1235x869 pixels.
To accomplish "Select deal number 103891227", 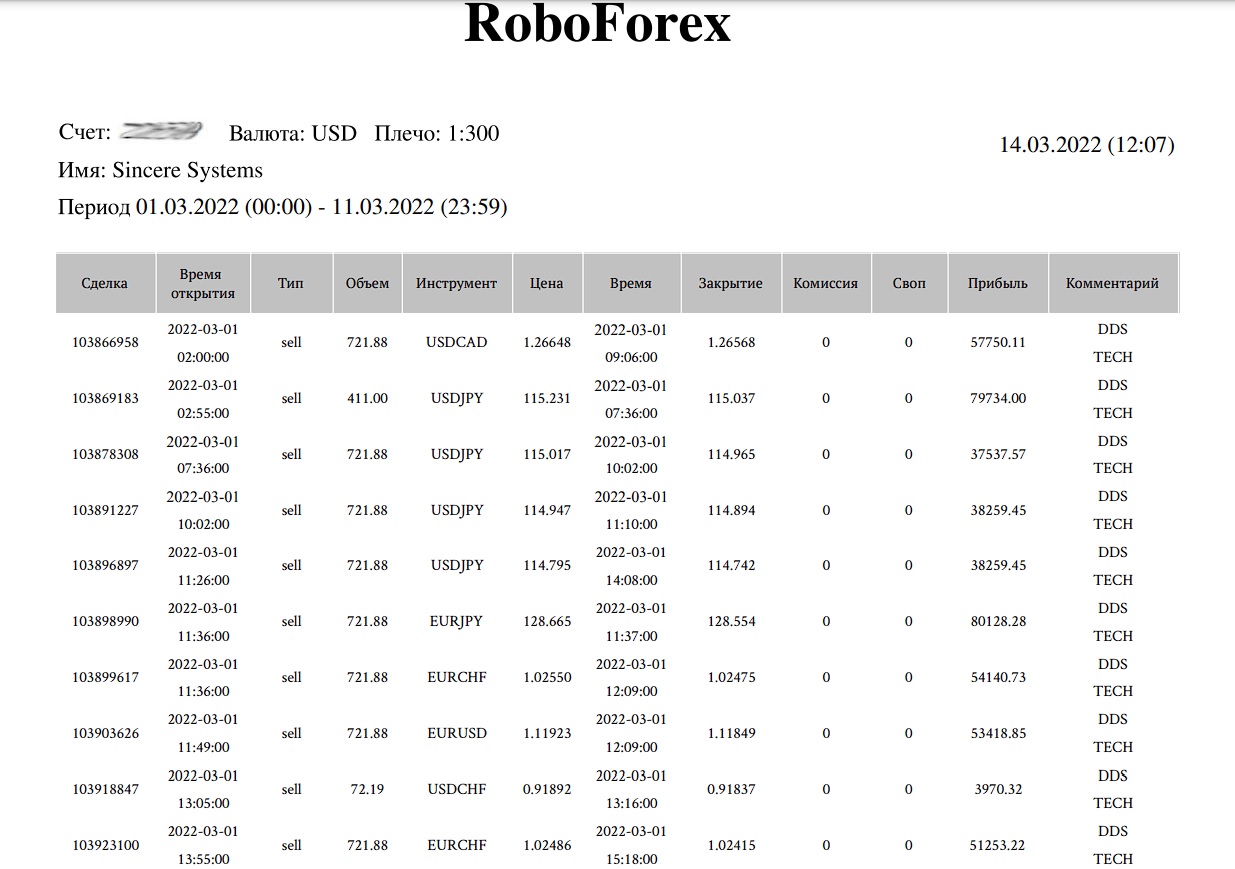I will tap(105, 511).
